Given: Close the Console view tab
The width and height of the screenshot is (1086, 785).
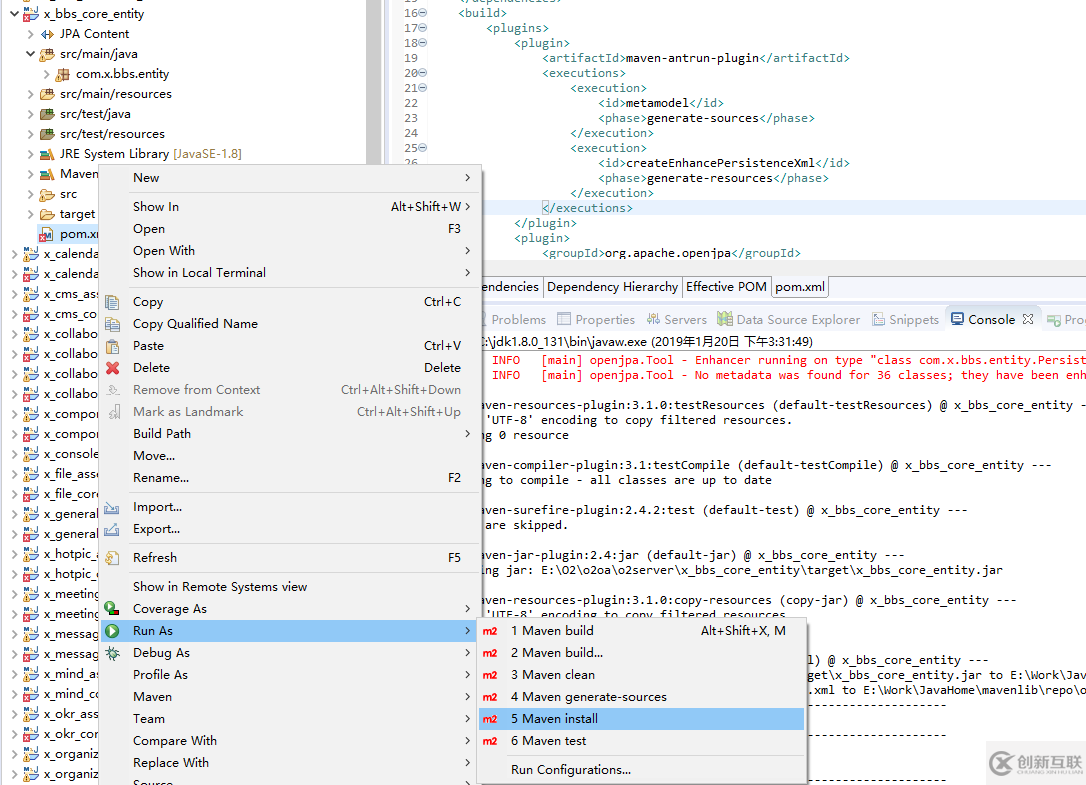Looking at the screenshot, I should [1028, 319].
